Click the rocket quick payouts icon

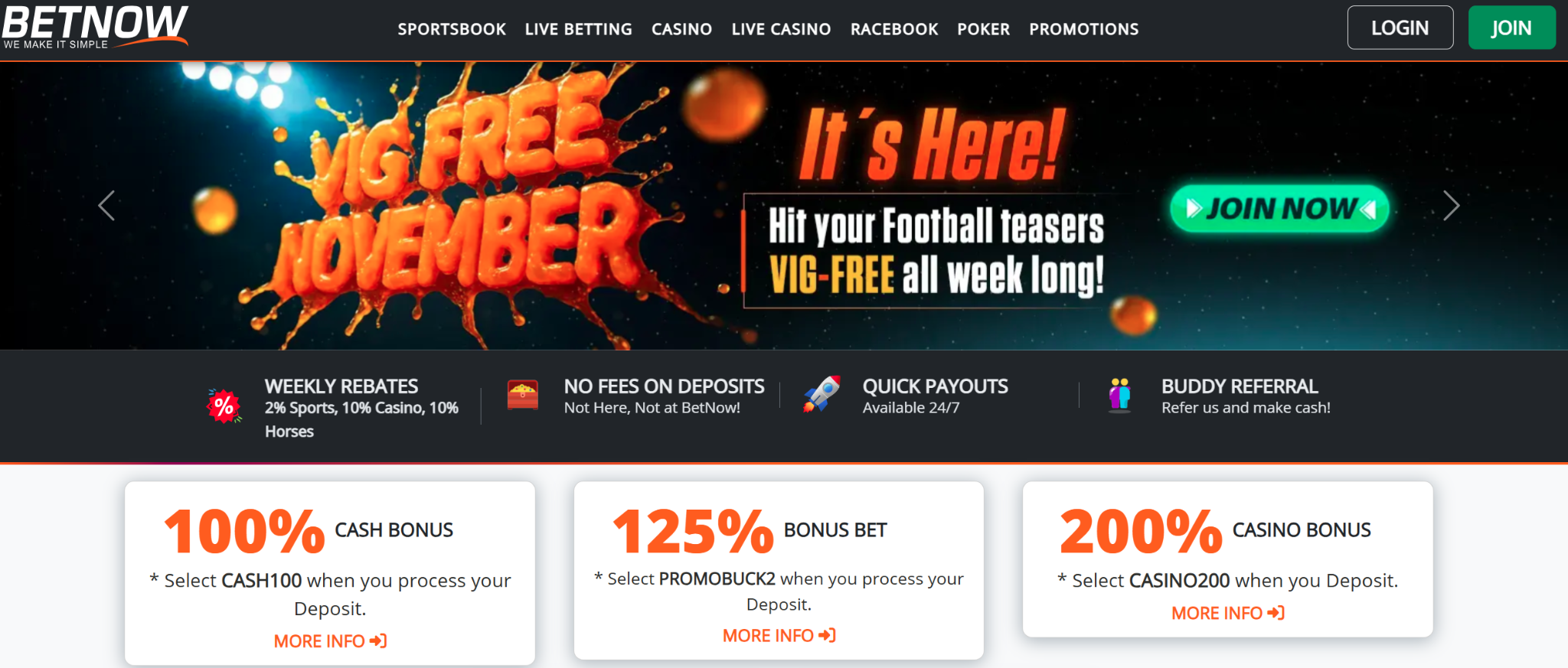[x=822, y=393]
